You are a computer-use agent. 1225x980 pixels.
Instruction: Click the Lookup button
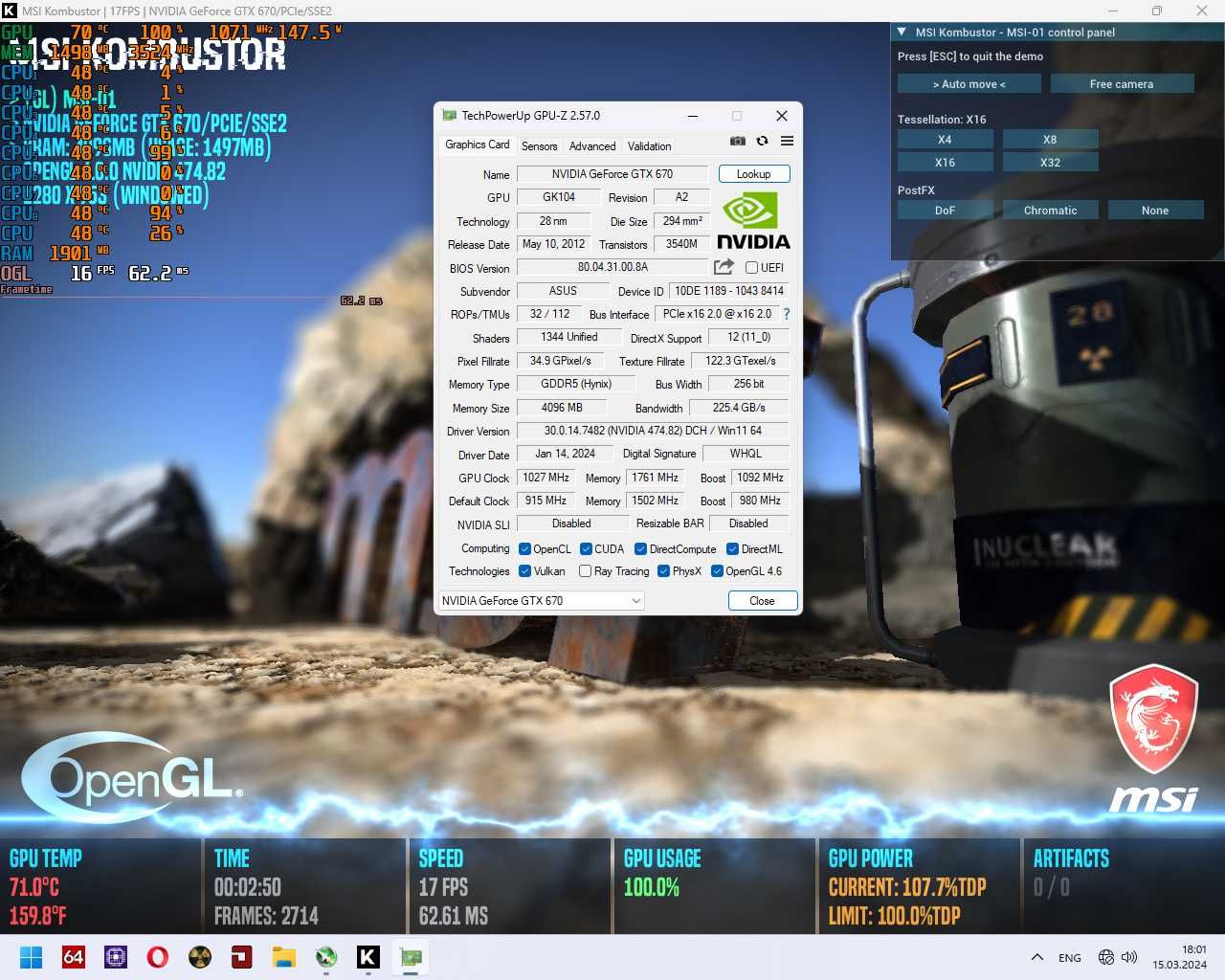click(753, 174)
